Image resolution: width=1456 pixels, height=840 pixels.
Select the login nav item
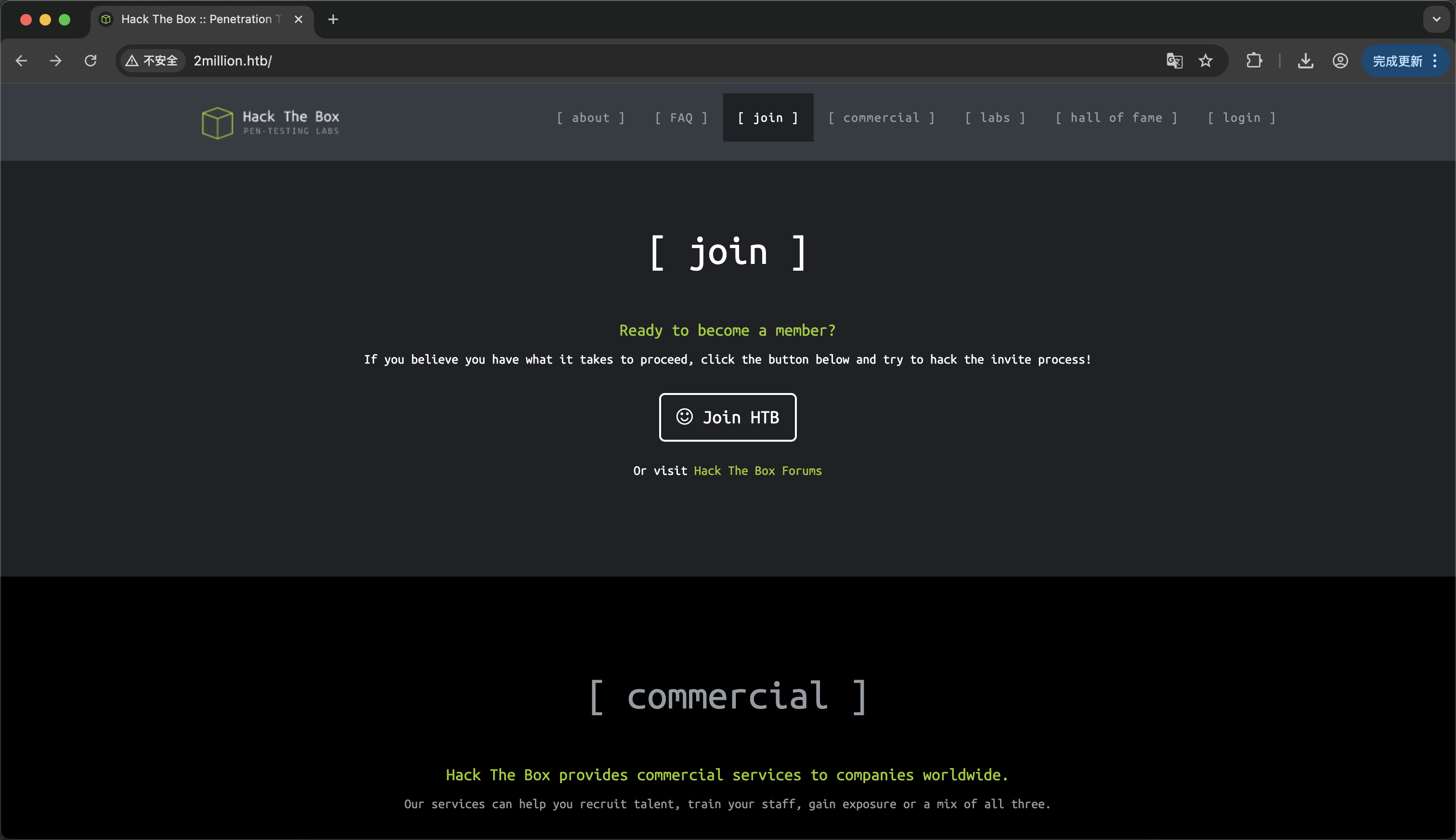click(1241, 118)
